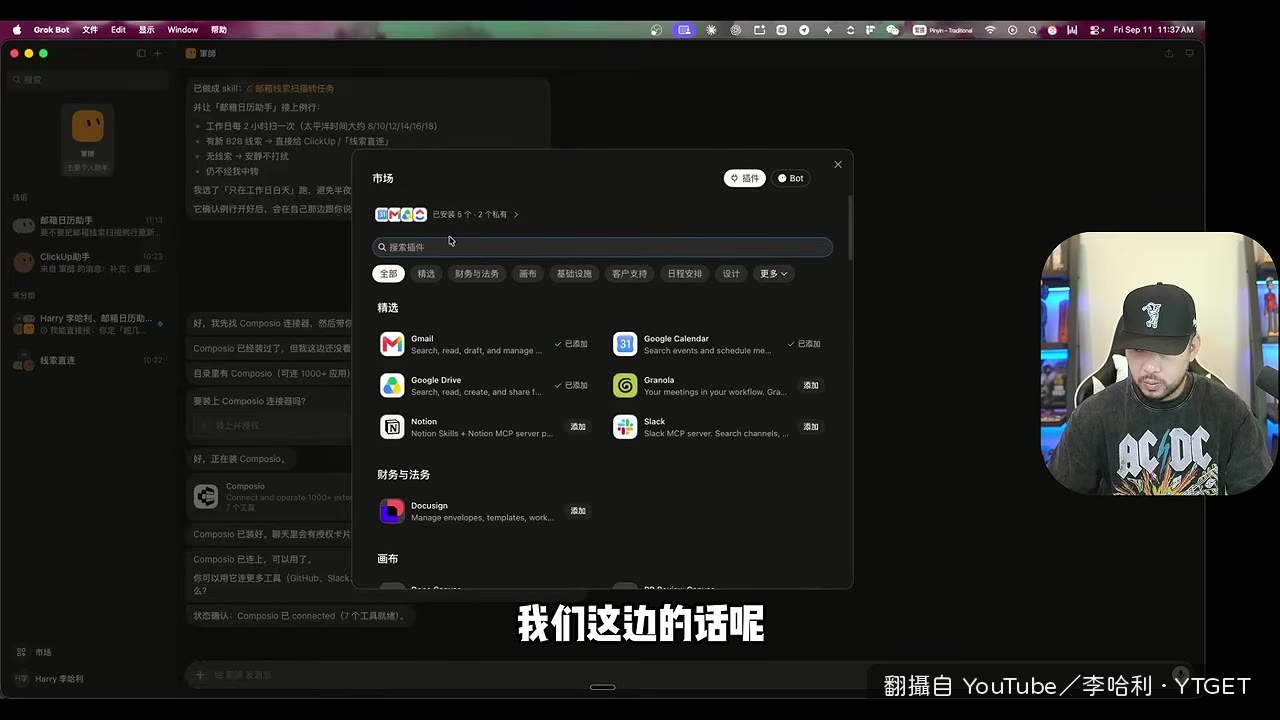1280x720 pixels.
Task: Click the Notion plugin icon
Action: point(392,427)
